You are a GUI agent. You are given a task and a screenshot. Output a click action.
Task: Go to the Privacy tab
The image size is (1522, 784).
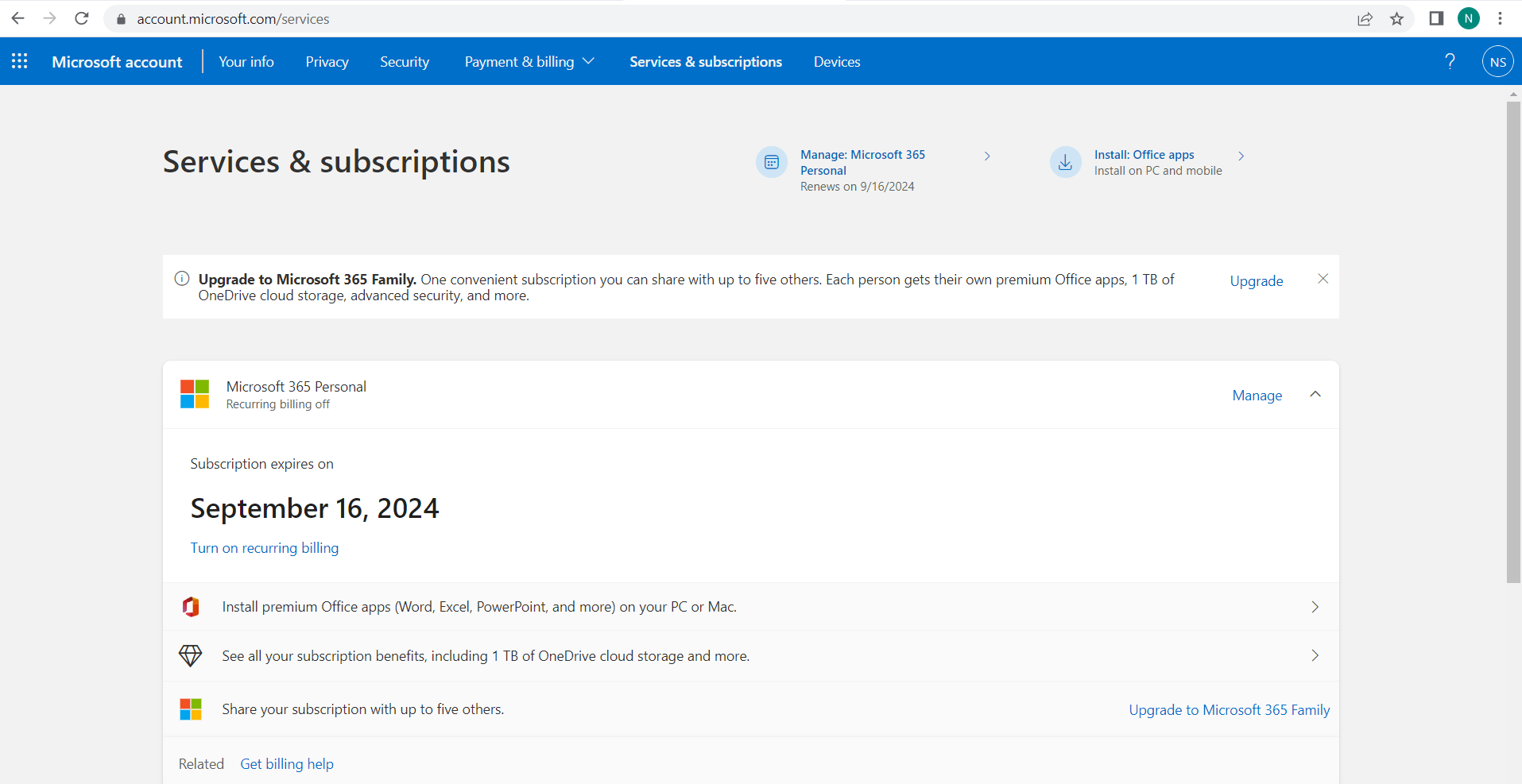tap(327, 61)
